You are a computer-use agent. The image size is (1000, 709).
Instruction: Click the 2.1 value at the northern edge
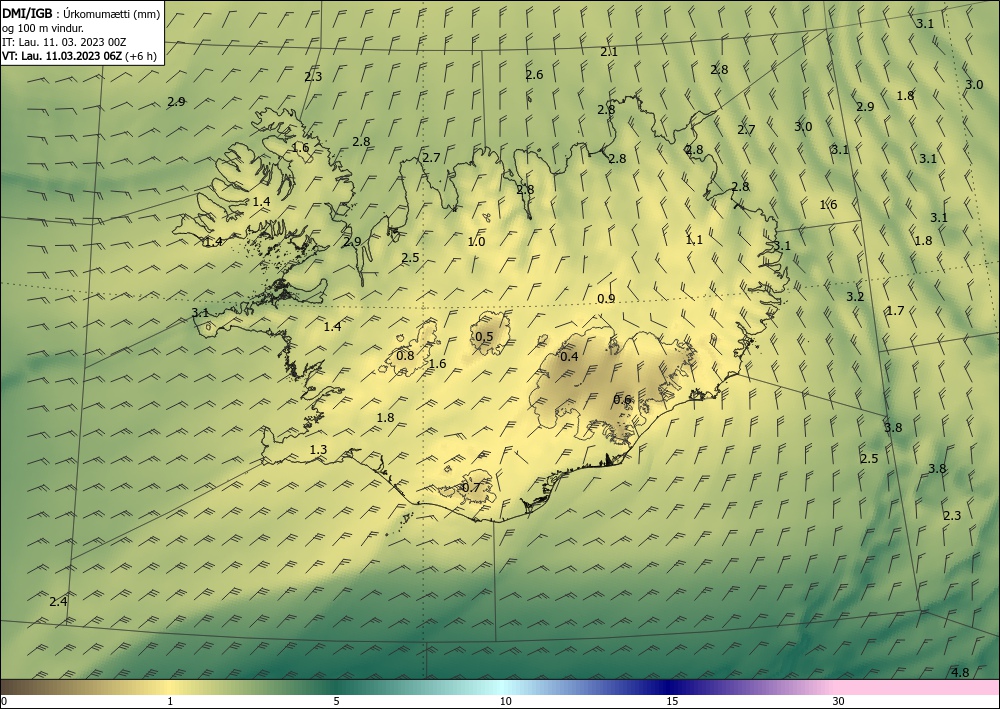pos(609,52)
